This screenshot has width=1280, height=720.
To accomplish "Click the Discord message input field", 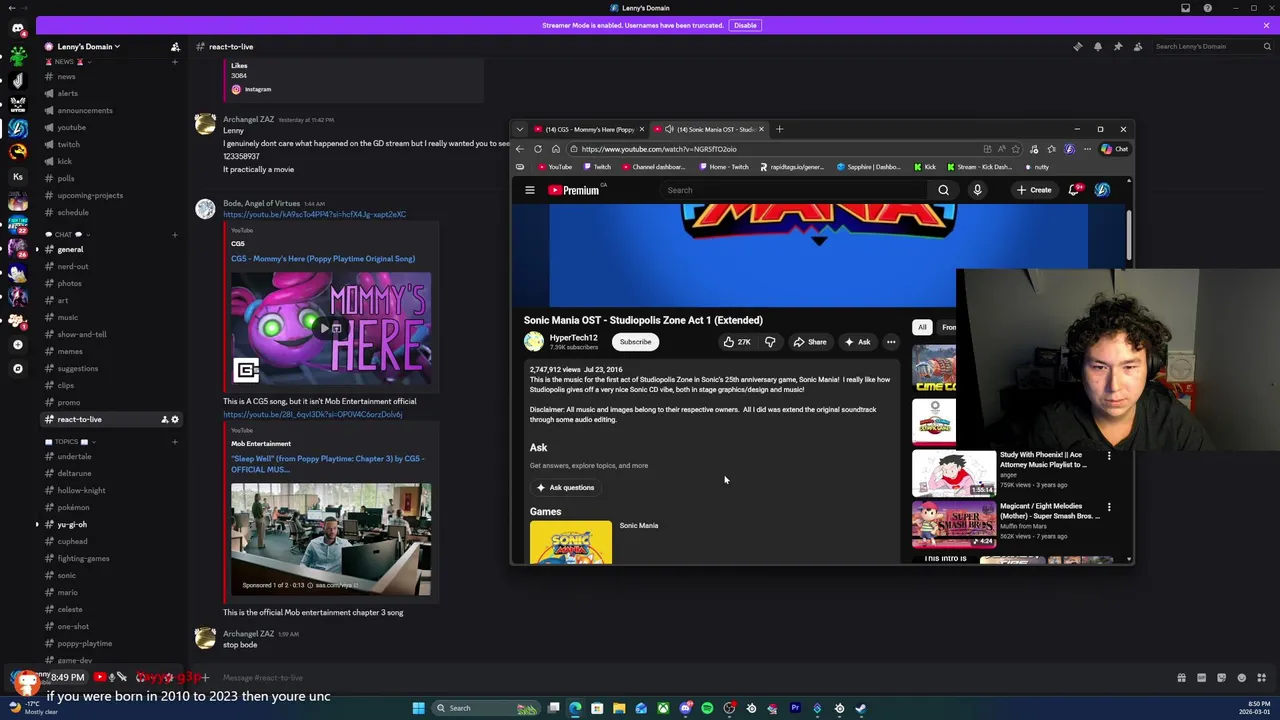I will click(x=690, y=678).
